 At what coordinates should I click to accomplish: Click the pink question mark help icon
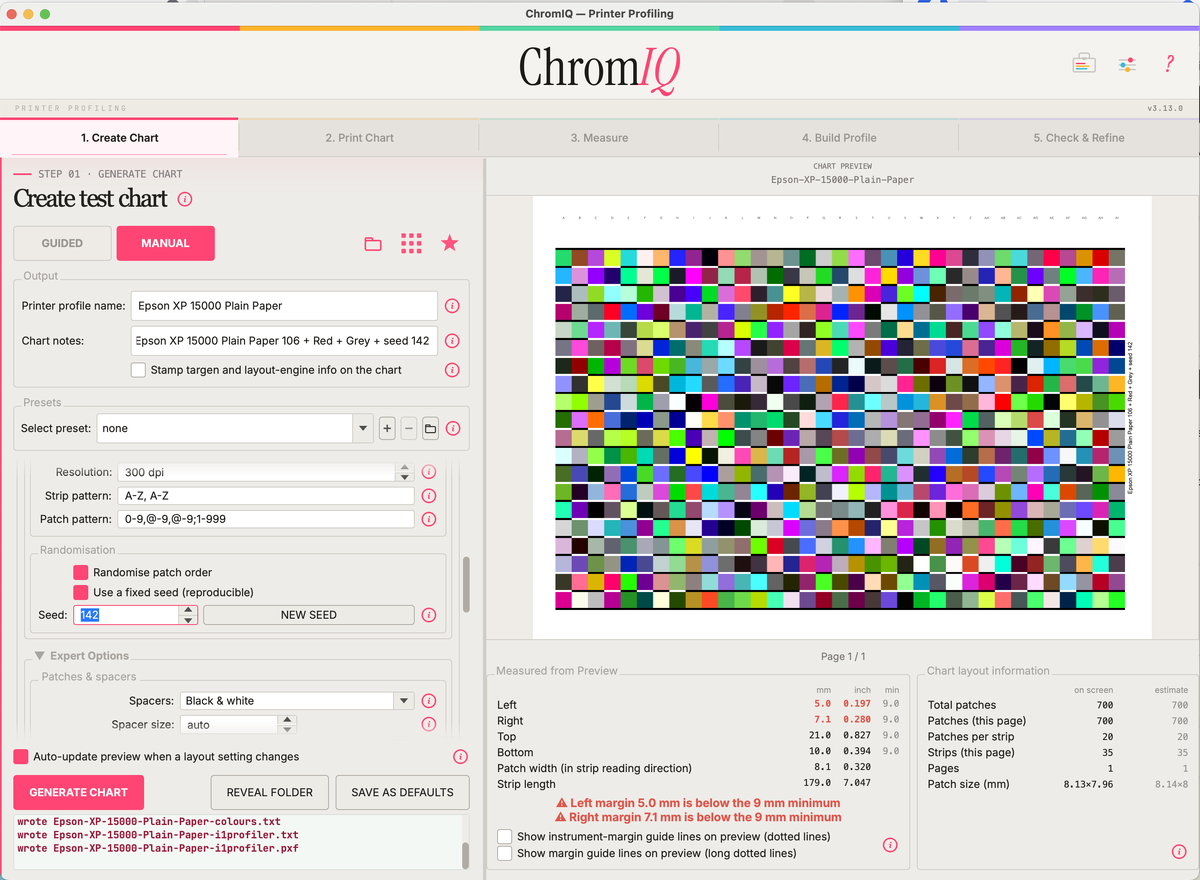click(1169, 64)
